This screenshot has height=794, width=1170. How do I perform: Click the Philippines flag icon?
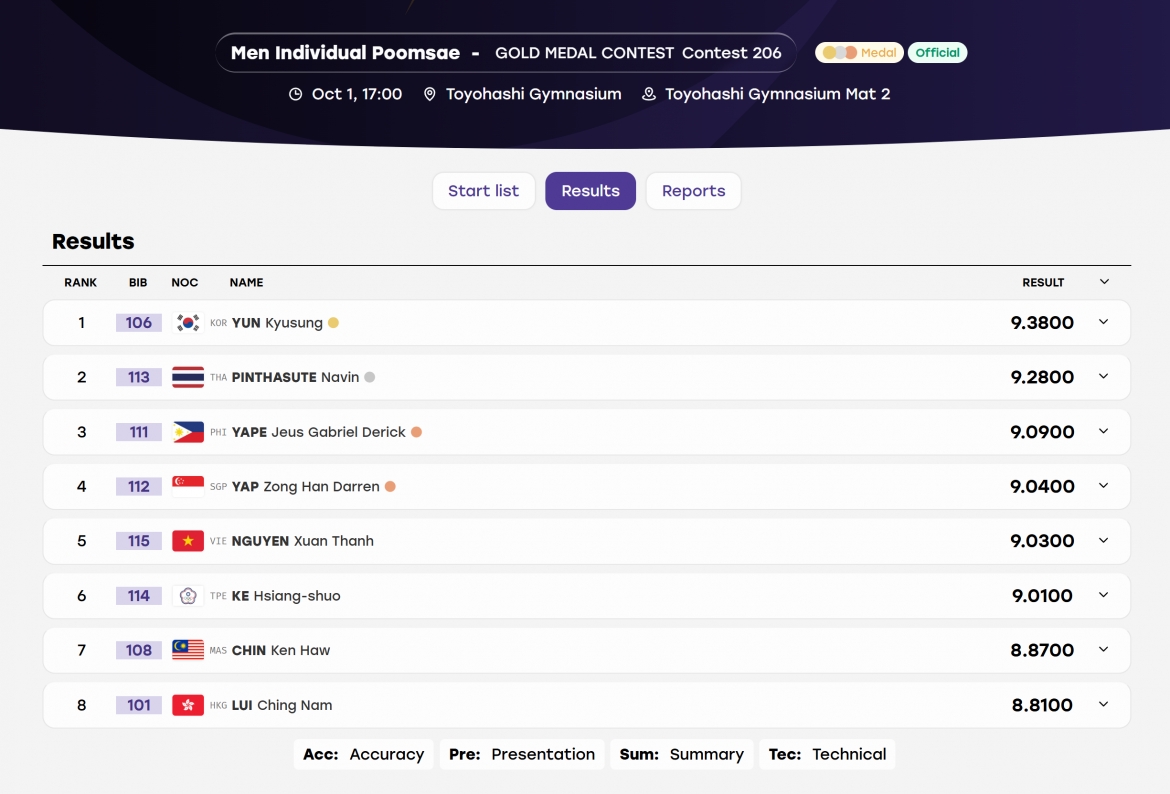pos(188,432)
